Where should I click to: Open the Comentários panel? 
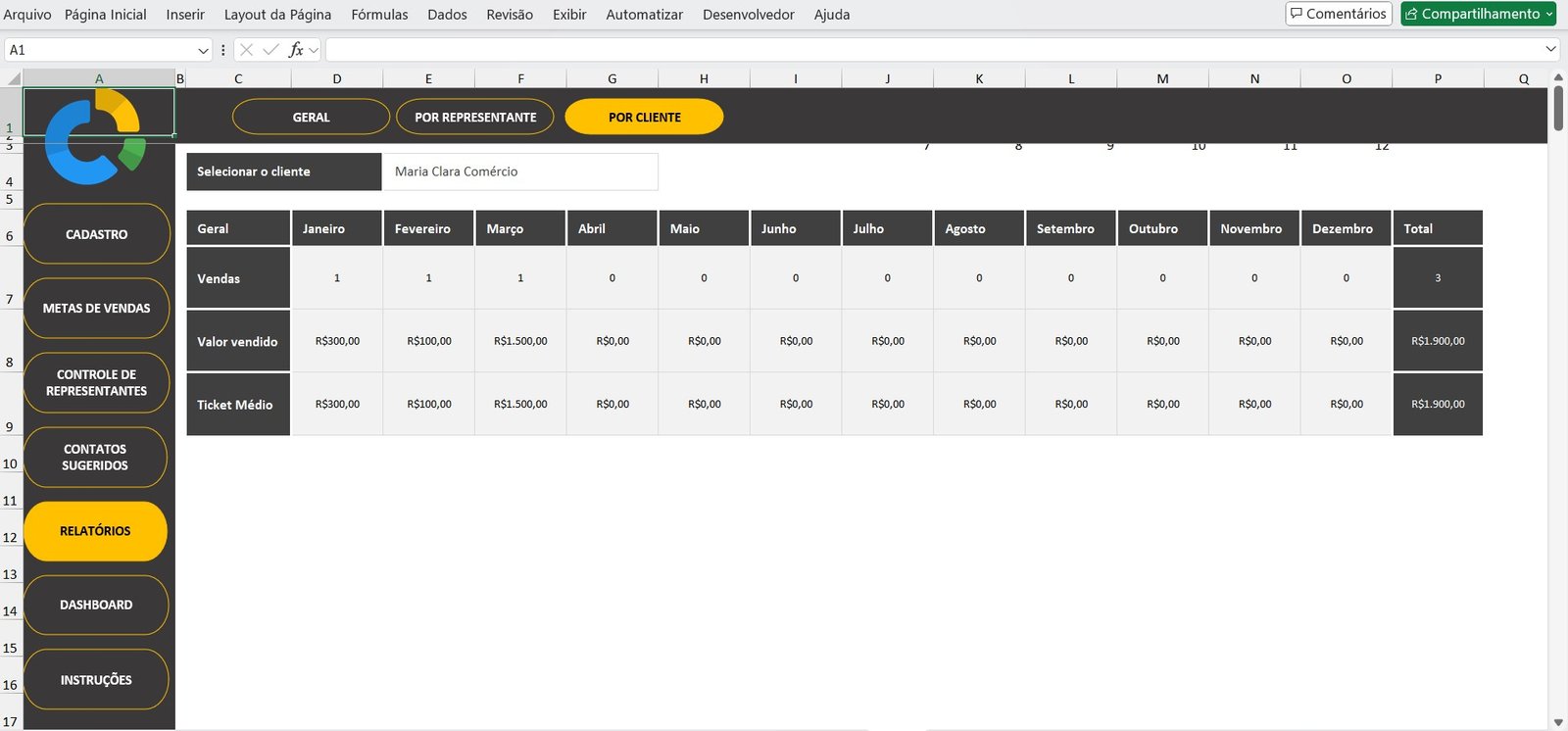1338,14
